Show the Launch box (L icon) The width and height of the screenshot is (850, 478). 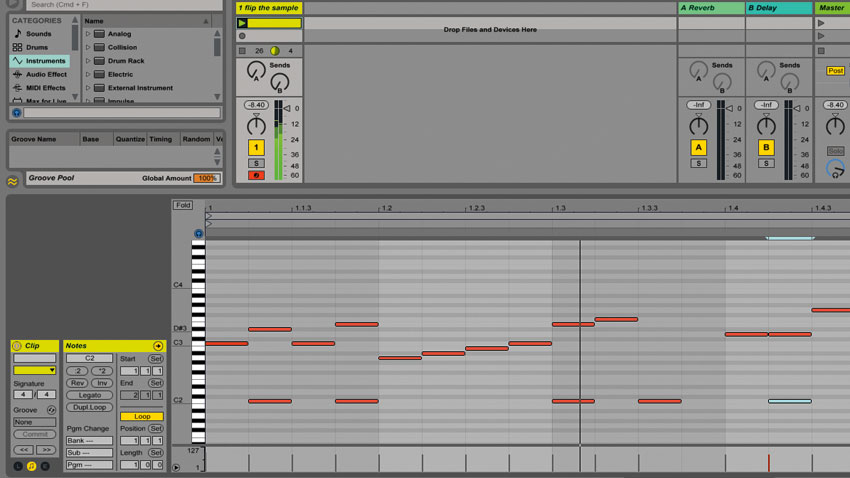click(x=18, y=466)
